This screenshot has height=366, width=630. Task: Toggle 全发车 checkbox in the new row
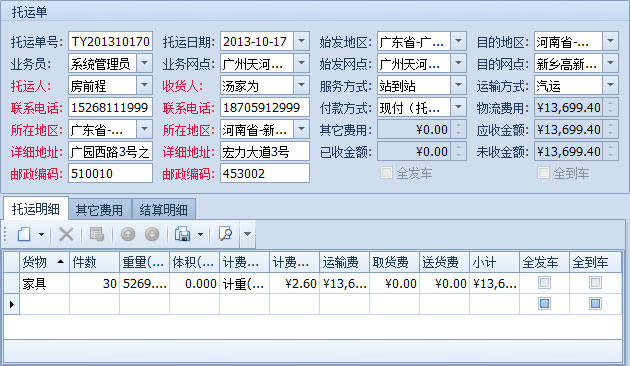click(544, 303)
